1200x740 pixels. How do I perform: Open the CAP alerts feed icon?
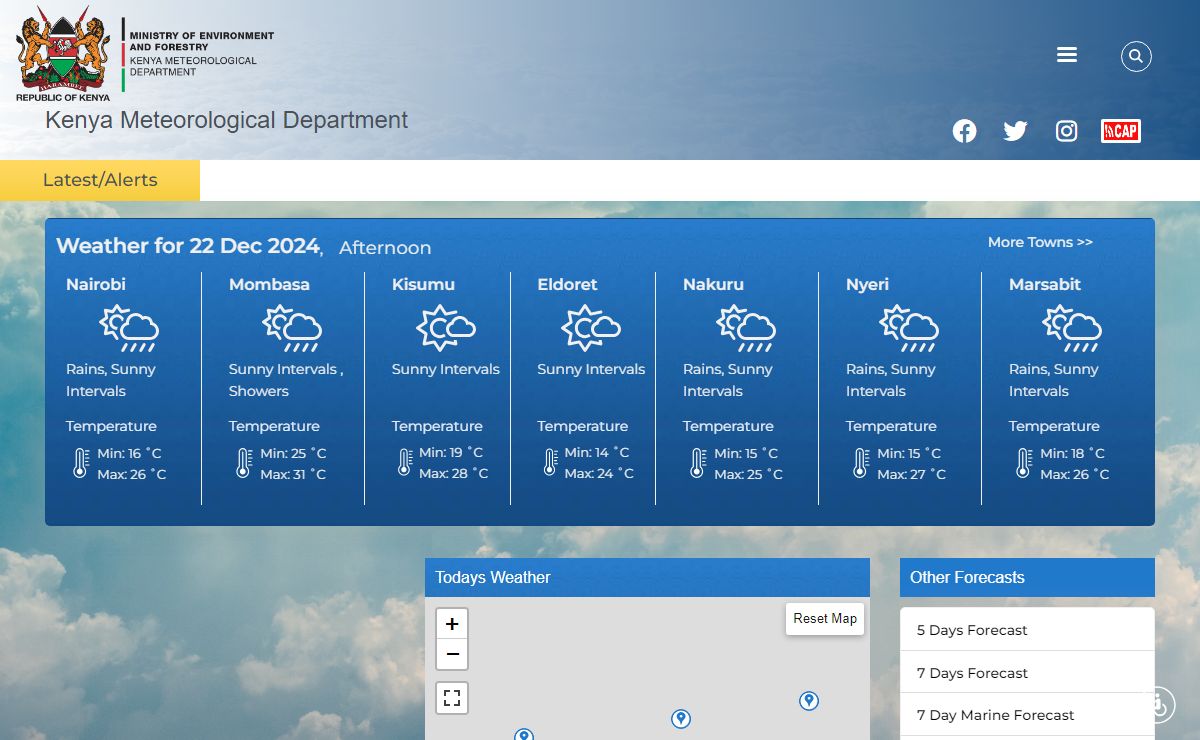[1121, 131]
